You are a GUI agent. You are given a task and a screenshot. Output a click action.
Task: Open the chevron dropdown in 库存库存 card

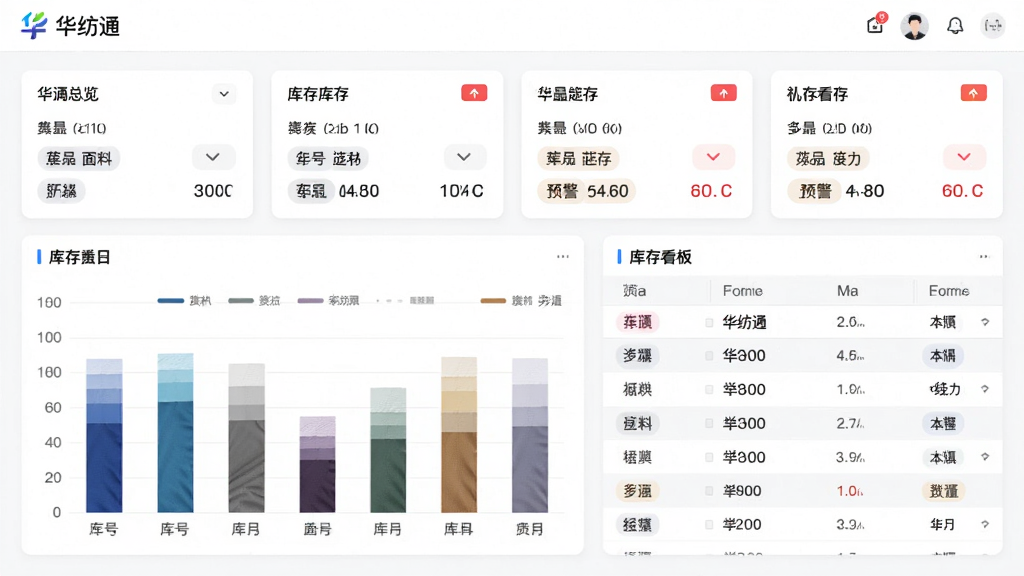click(x=464, y=157)
